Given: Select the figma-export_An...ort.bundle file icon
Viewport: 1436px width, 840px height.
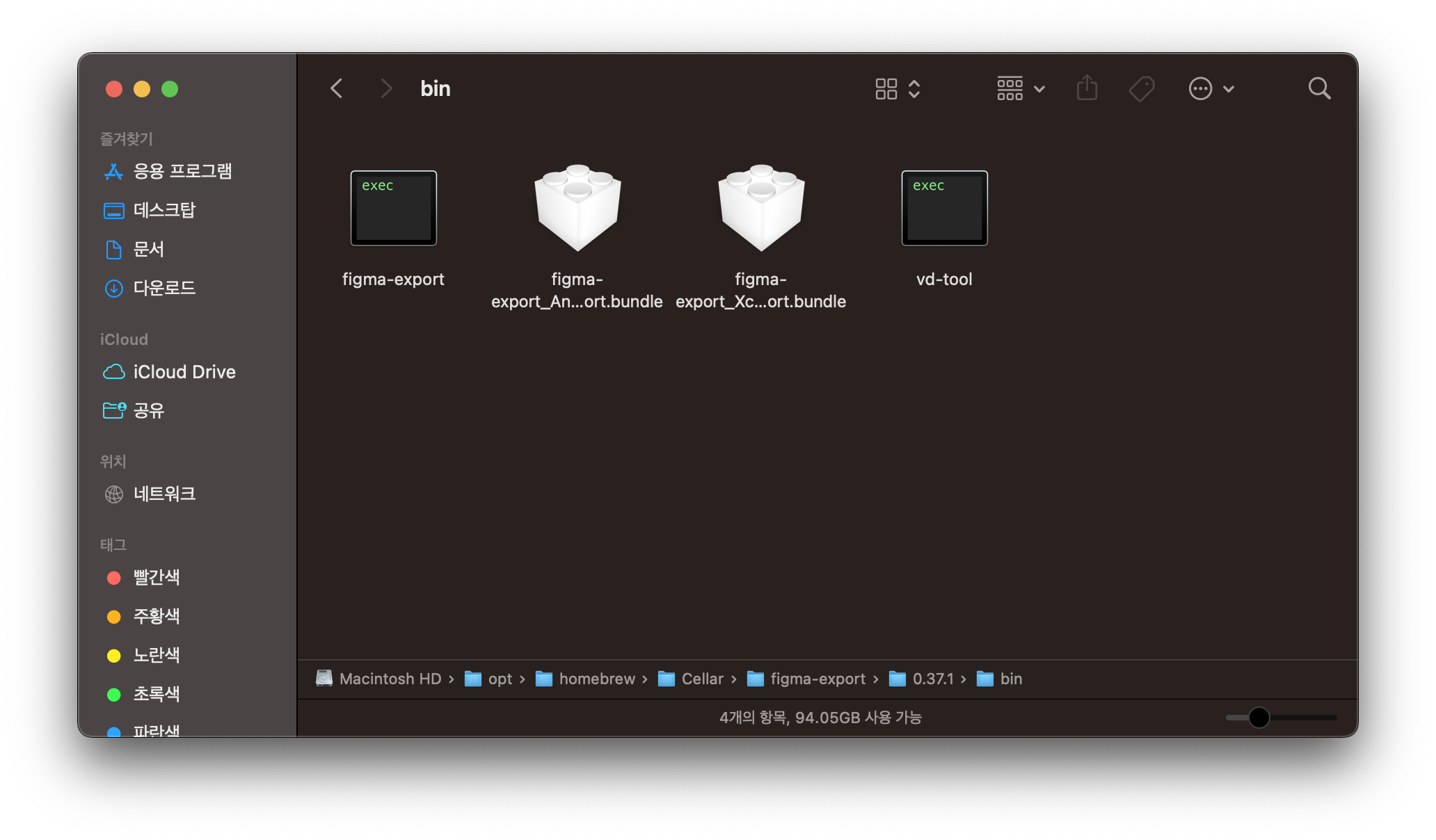Looking at the screenshot, I should (577, 208).
